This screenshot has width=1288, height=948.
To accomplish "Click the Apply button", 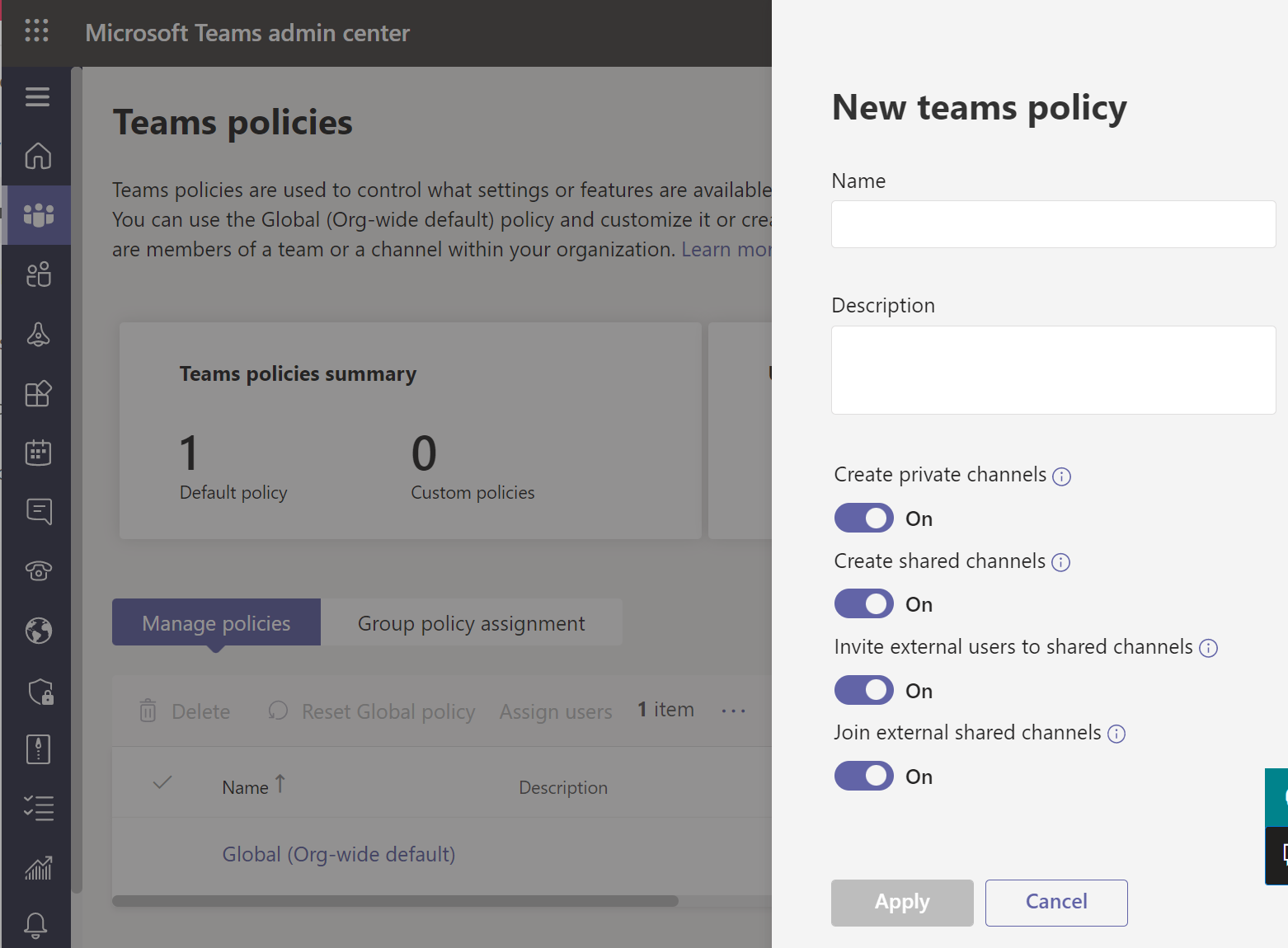I will 902,903.
